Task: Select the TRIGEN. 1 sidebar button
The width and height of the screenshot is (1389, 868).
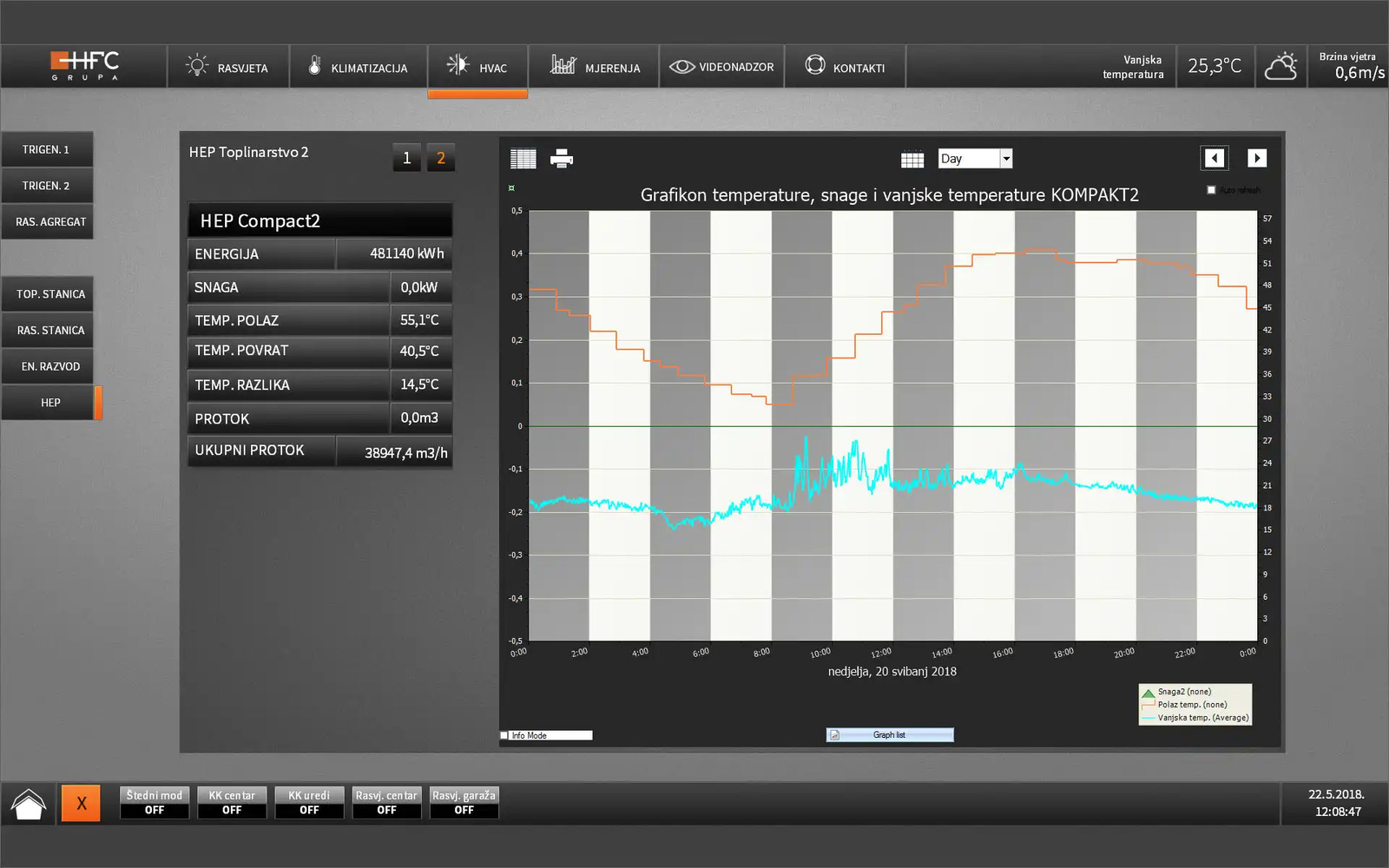Action: [47, 149]
